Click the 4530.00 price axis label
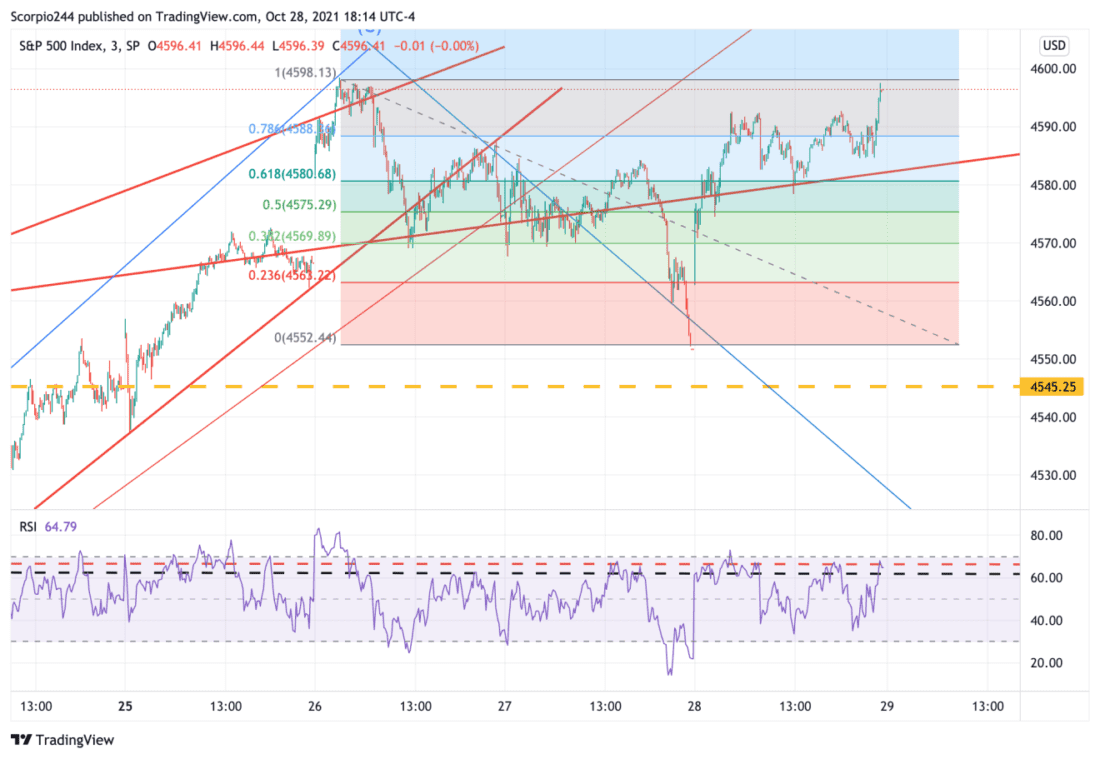Image resolution: width=1100 pixels, height=759 pixels. pos(1053,476)
